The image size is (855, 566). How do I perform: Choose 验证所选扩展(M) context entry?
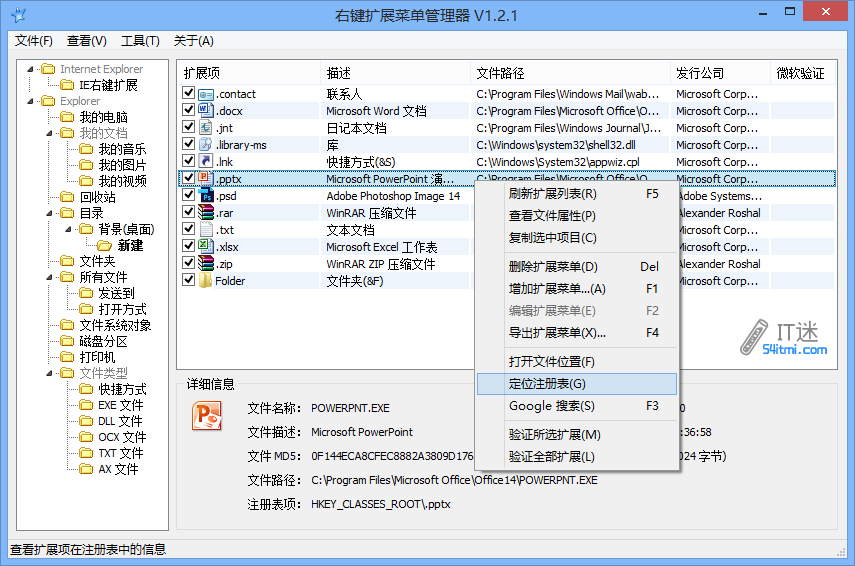[x=577, y=435]
